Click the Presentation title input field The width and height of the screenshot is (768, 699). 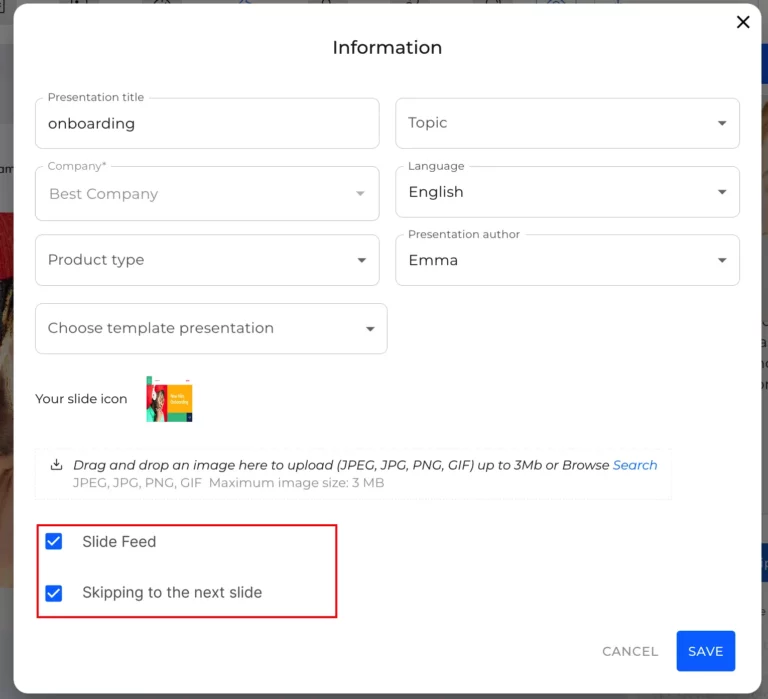[x=207, y=123]
